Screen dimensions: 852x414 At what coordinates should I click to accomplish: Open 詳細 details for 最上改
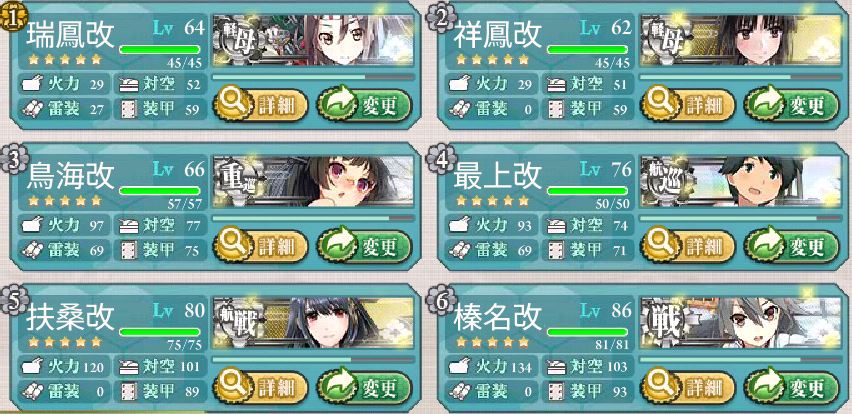(688, 246)
